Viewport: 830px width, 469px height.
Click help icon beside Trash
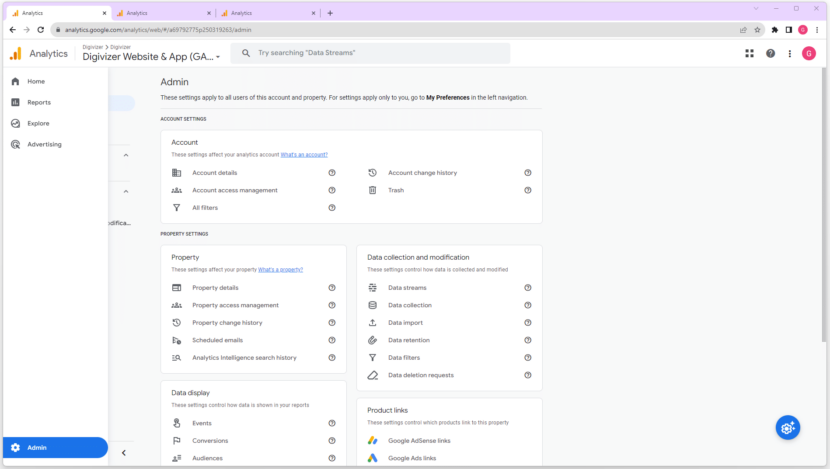528,190
